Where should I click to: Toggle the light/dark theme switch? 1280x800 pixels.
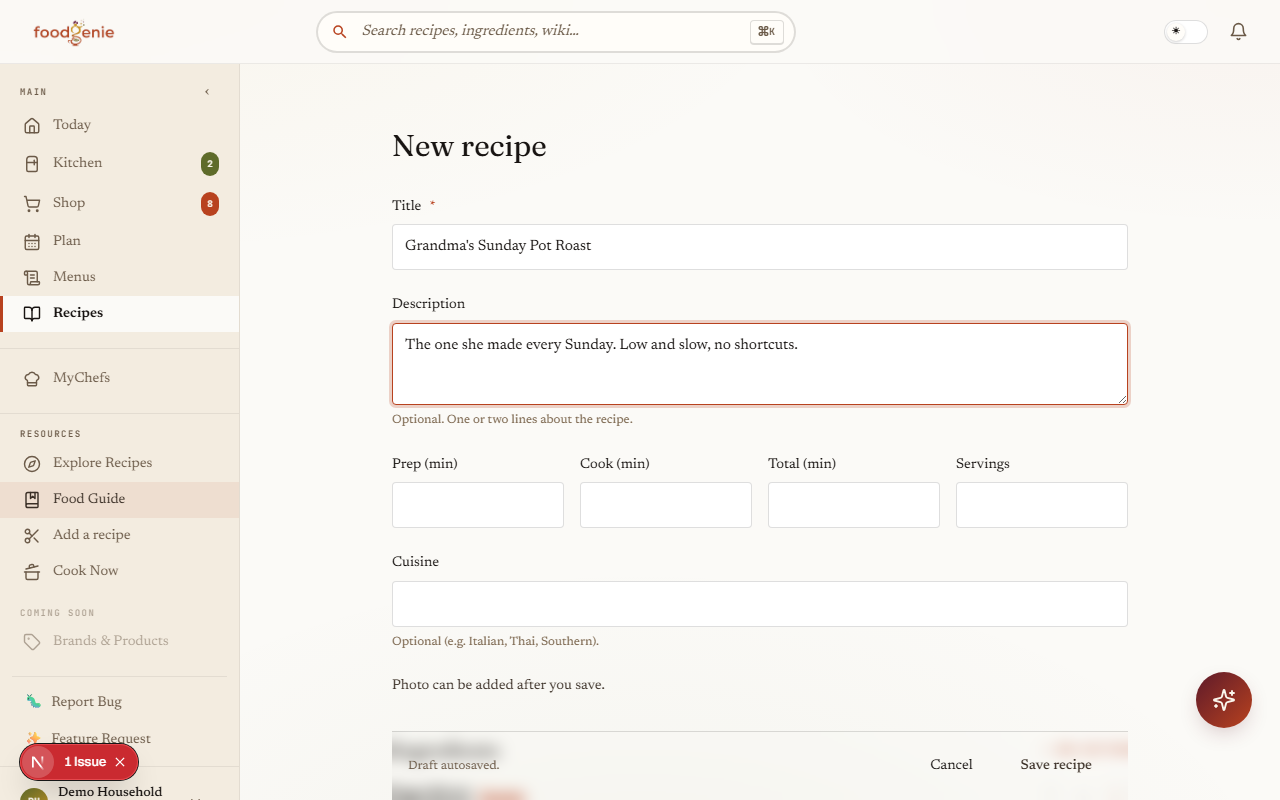tap(1186, 32)
